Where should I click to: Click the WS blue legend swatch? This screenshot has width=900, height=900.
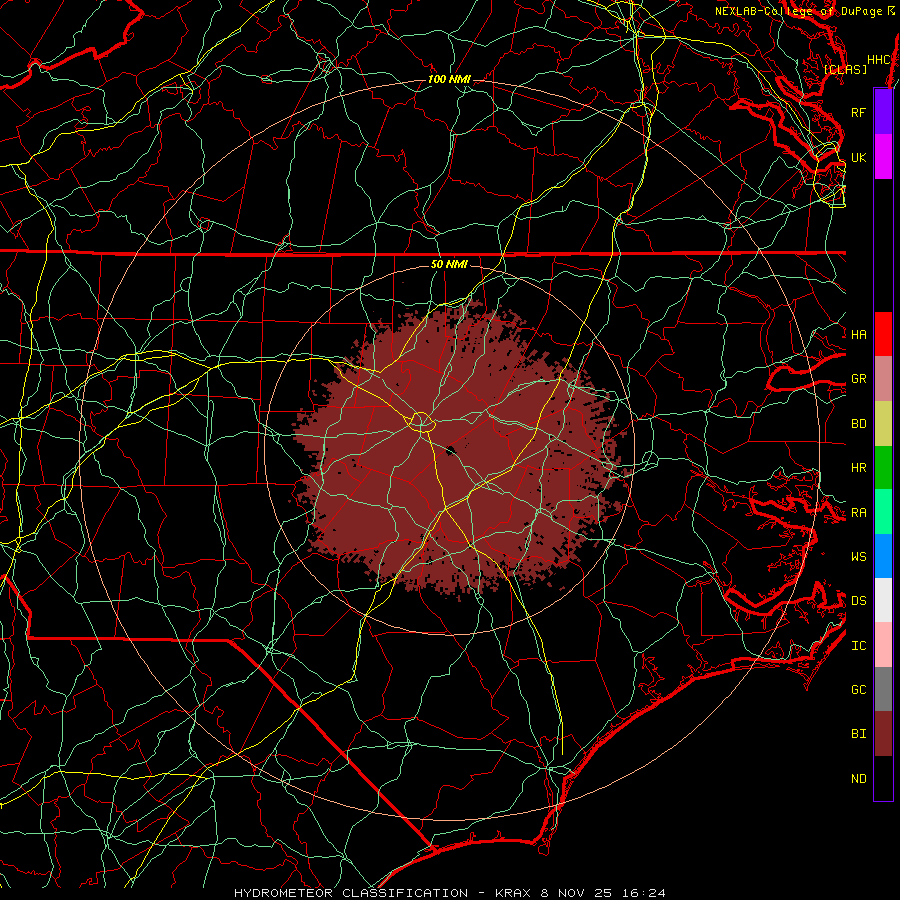tap(883, 556)
